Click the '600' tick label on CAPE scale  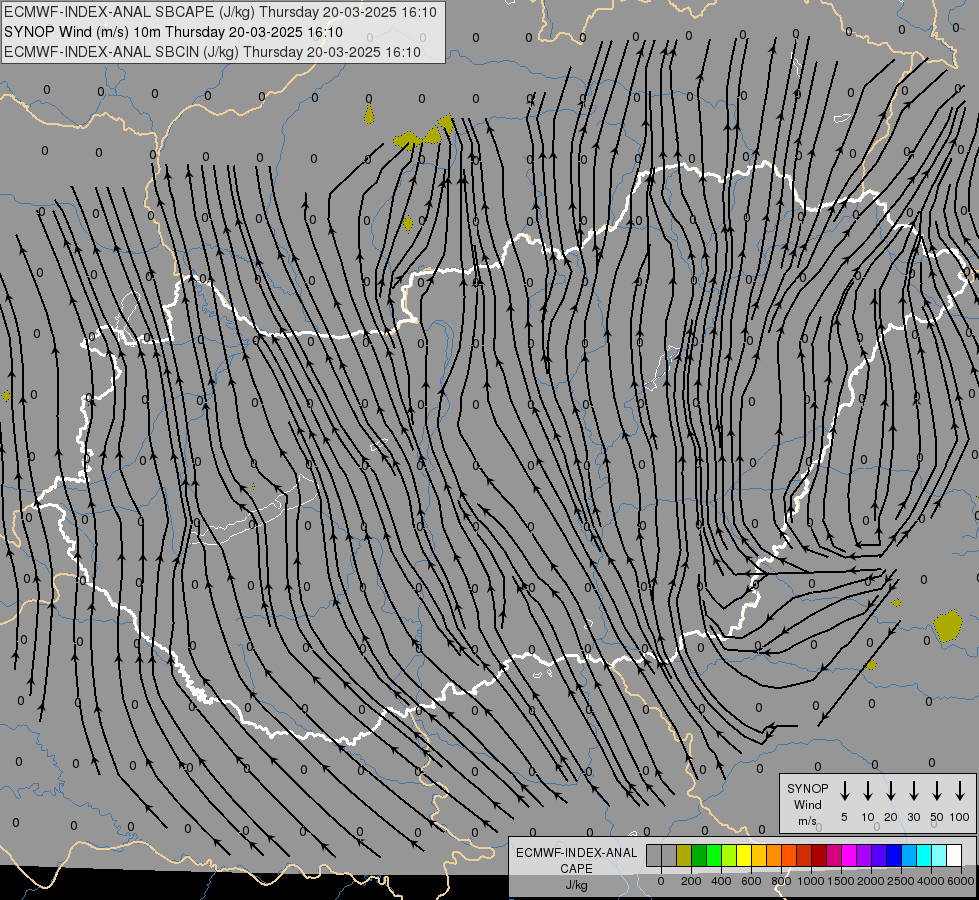click(x=751, y=881)
